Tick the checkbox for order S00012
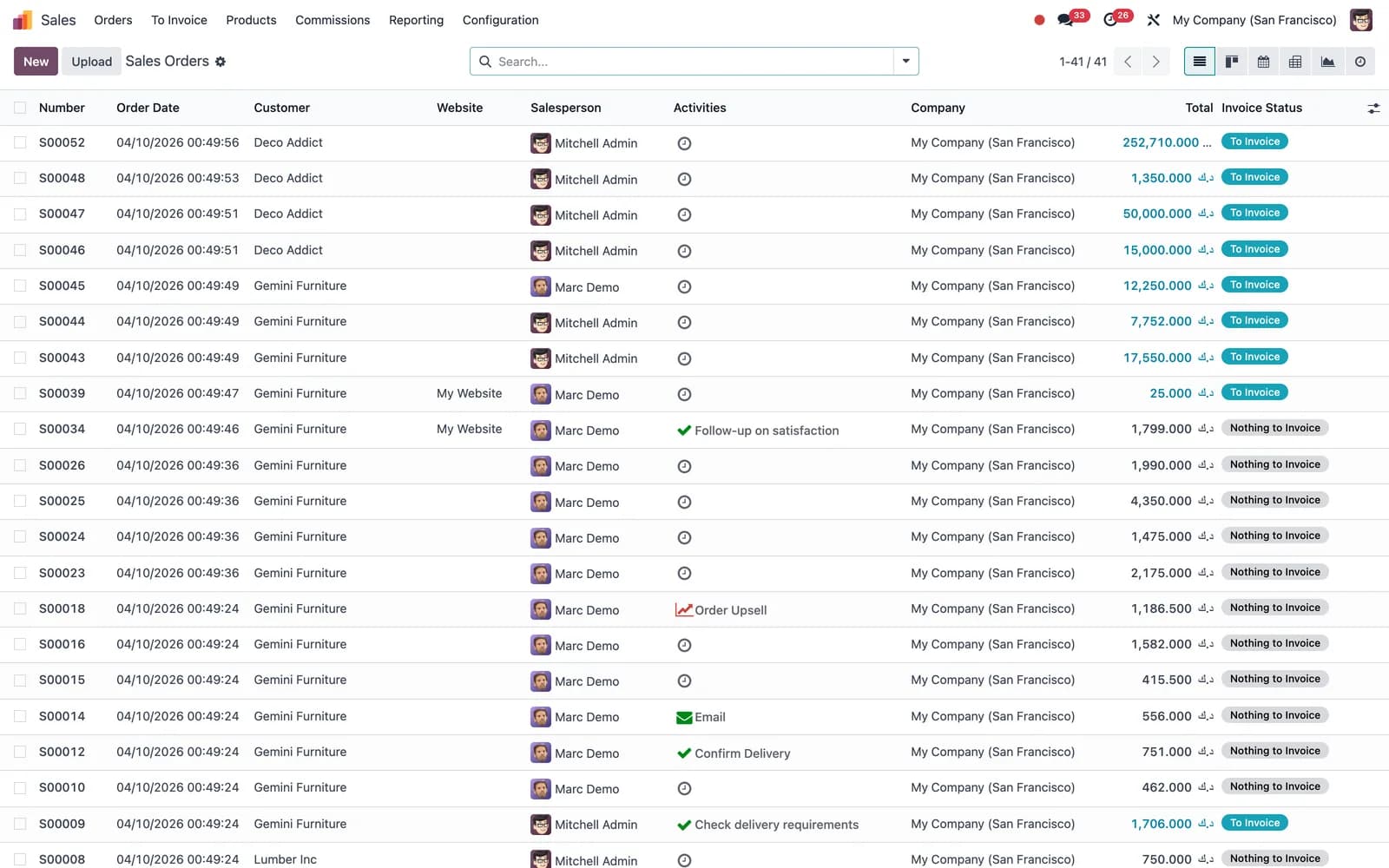The width and height of the screenshot is (1389, 868). pyautogui.click(x=20, y=752)
